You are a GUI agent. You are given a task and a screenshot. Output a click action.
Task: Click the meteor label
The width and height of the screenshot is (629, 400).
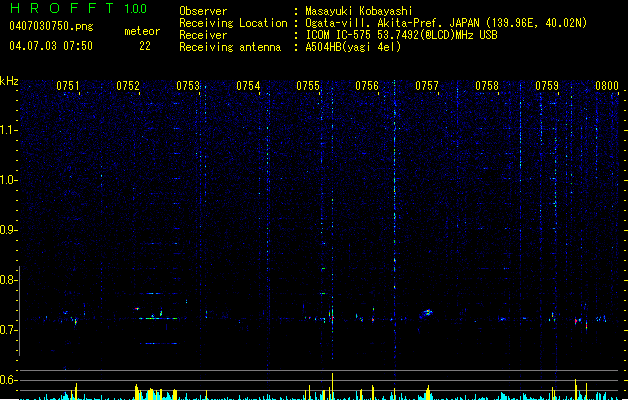[142, 31]
